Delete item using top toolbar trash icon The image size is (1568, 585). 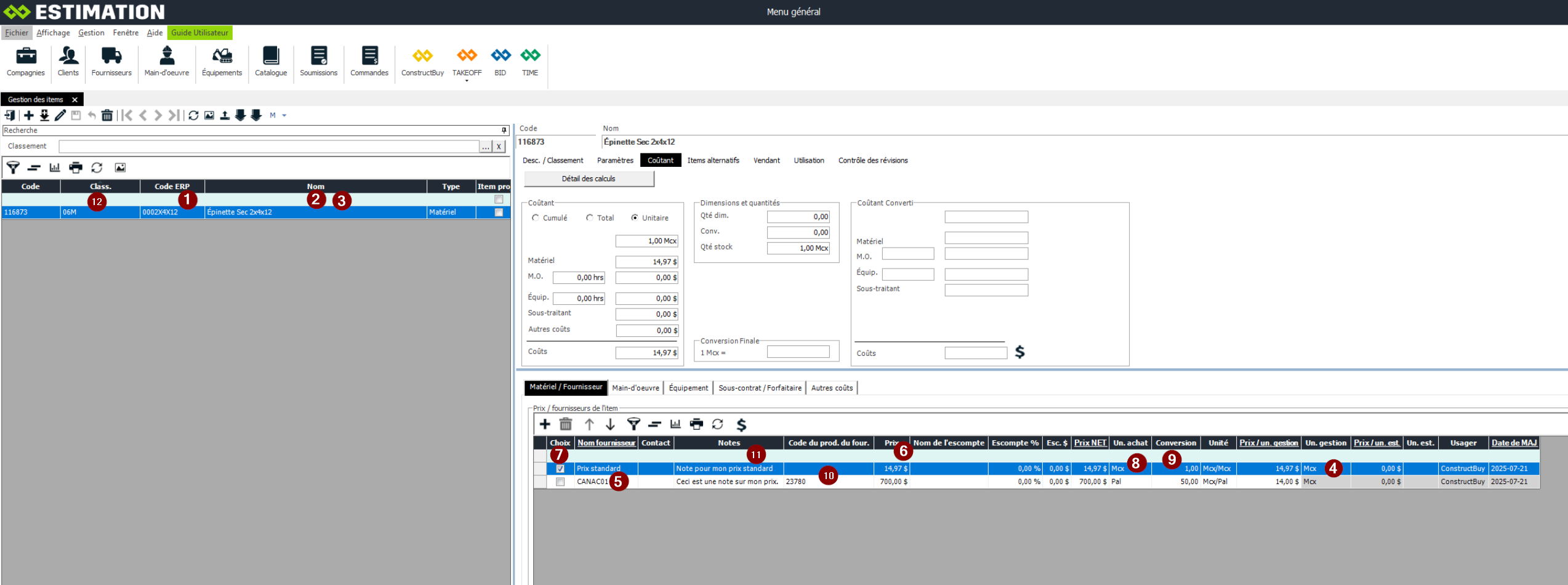[107, 115]
